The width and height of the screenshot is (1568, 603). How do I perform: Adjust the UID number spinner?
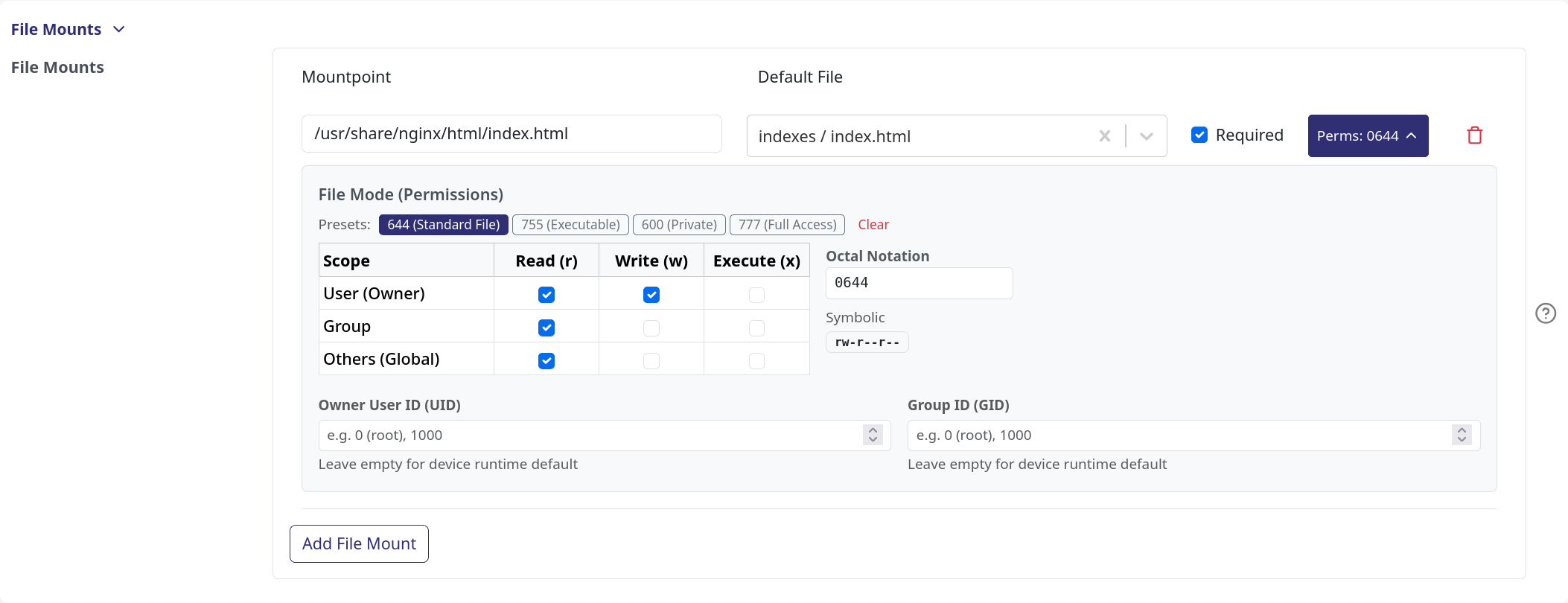[873, 435]
